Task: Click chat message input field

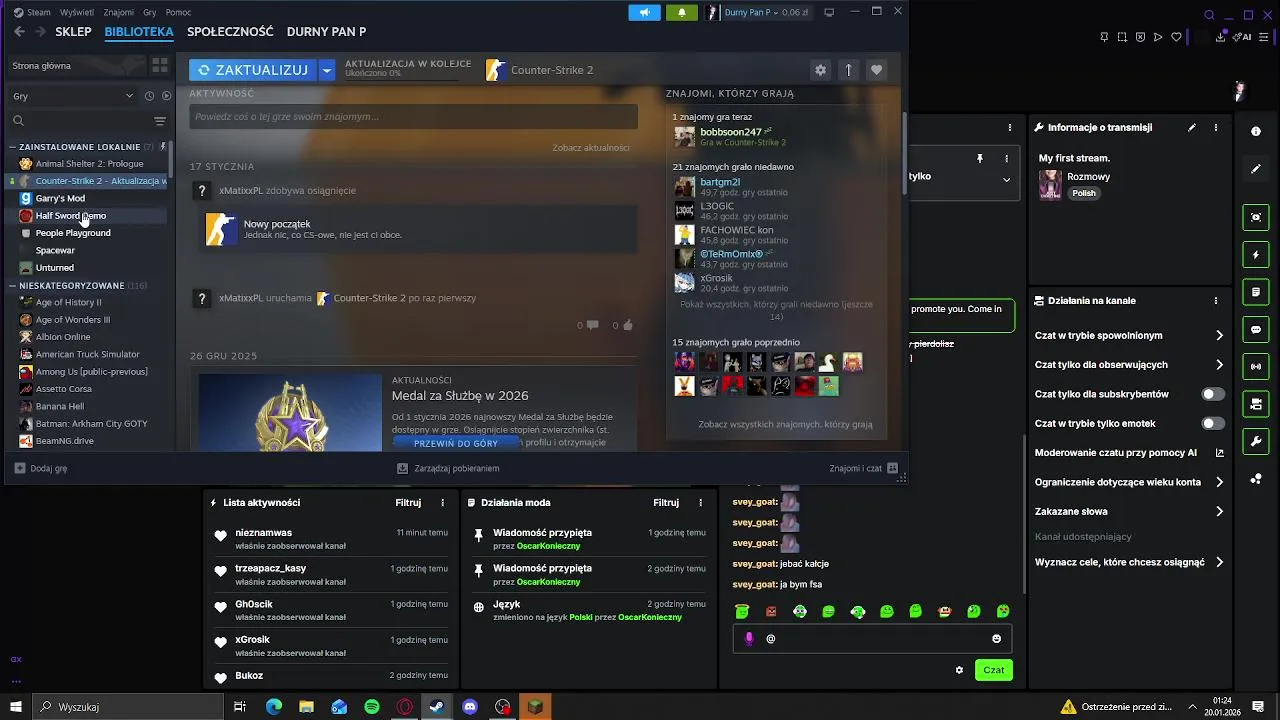Action: (x=872, y=638)
